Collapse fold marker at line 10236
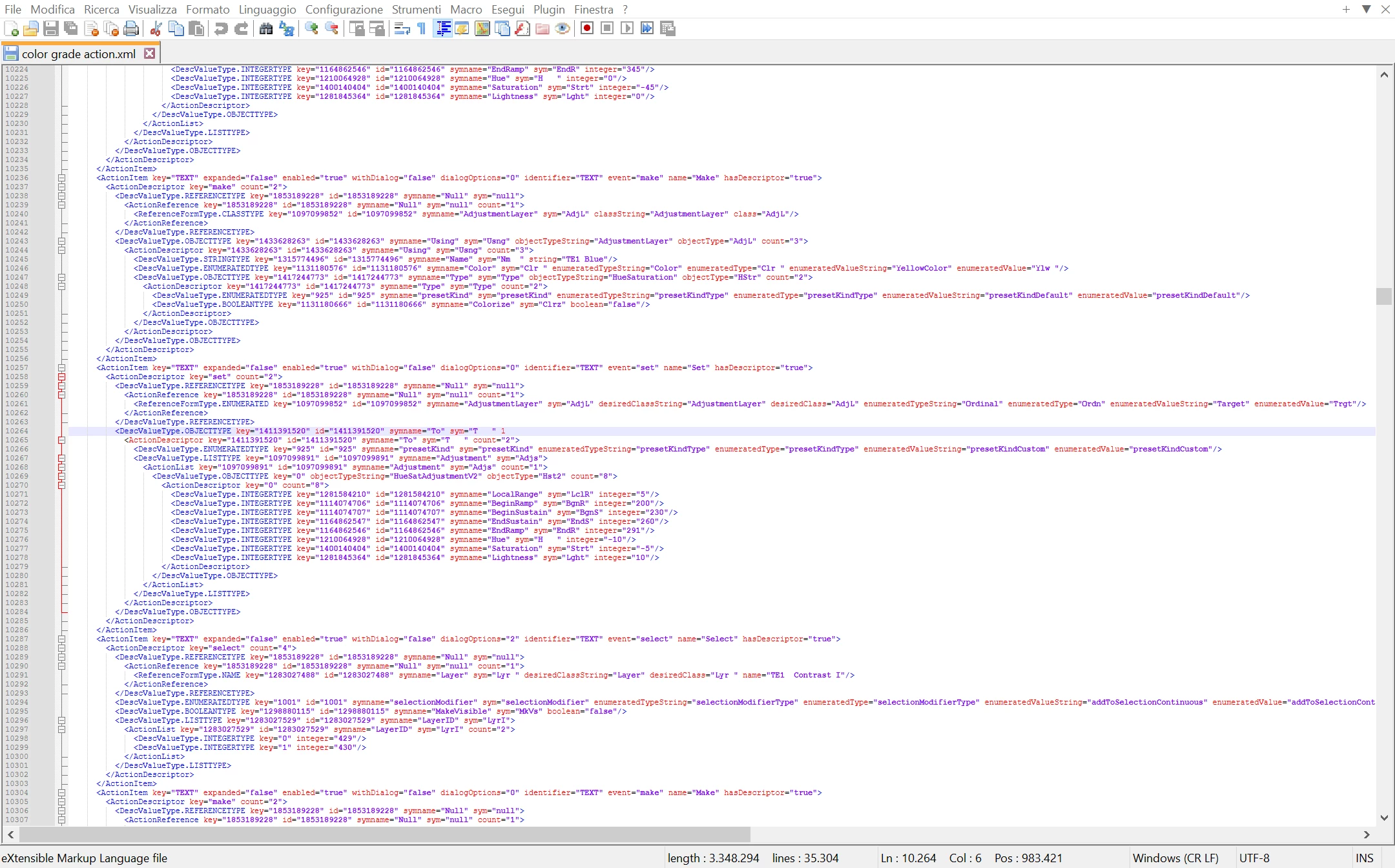The height and width of the screenshot is (868, 1395). coord(62,178)
